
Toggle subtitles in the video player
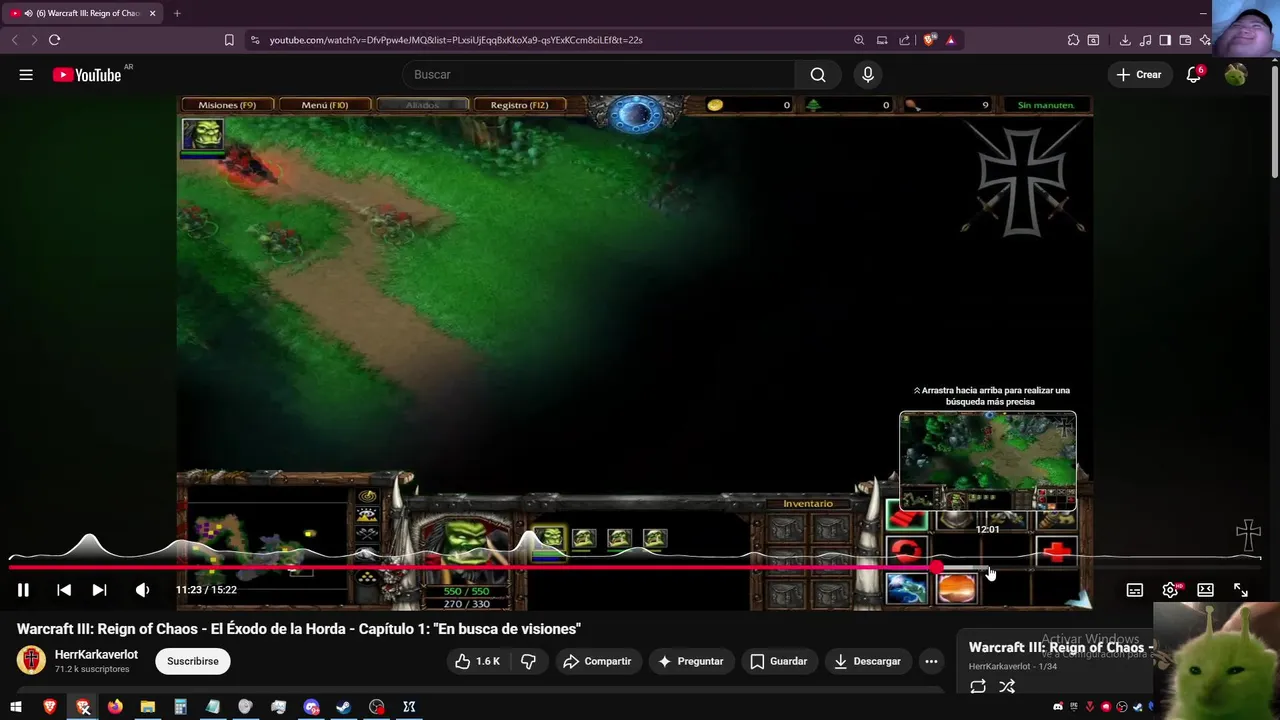point(1135,590)
